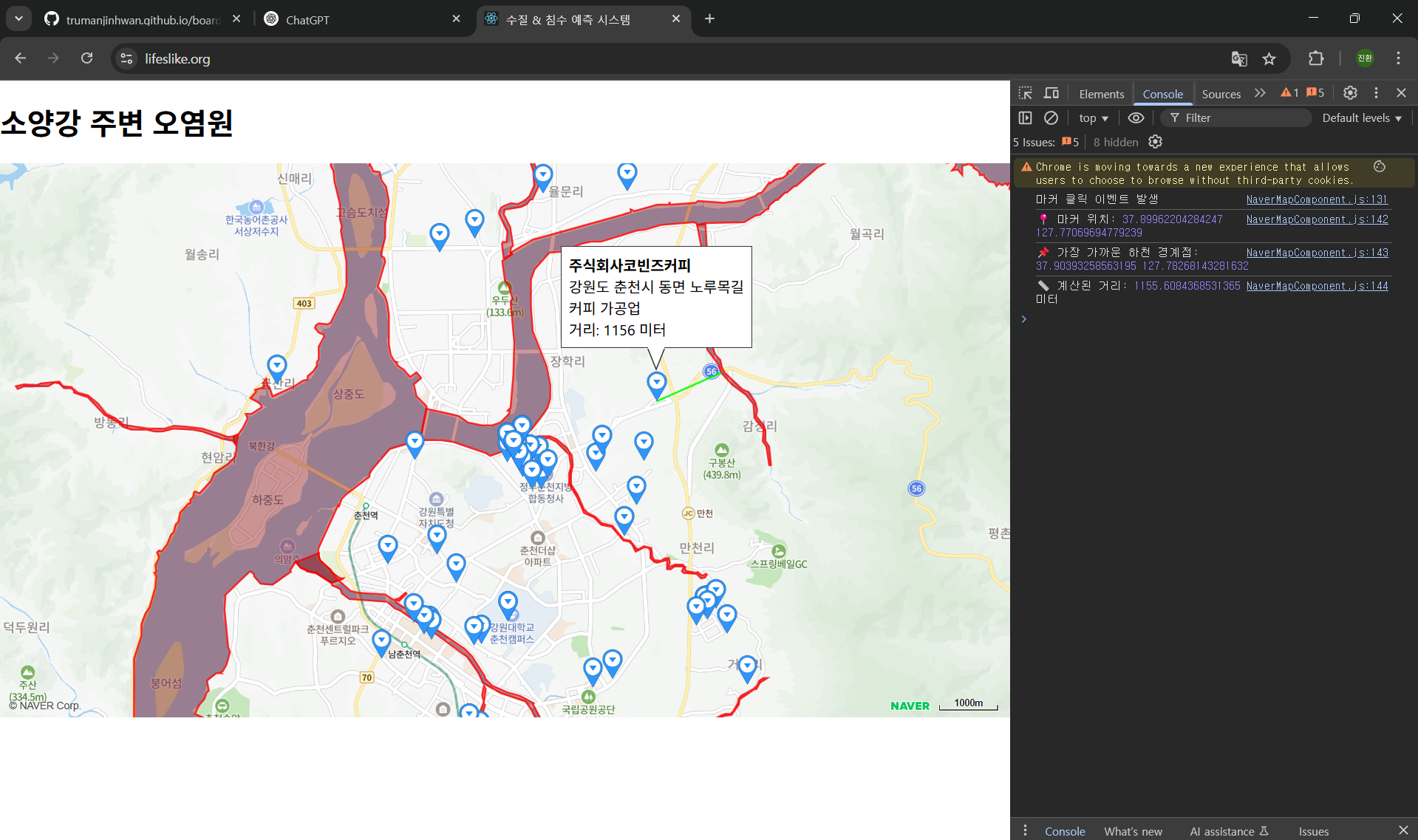1418x840 pixels.
Task: Reload the lifeslike.org page
Action: (86, 58)
